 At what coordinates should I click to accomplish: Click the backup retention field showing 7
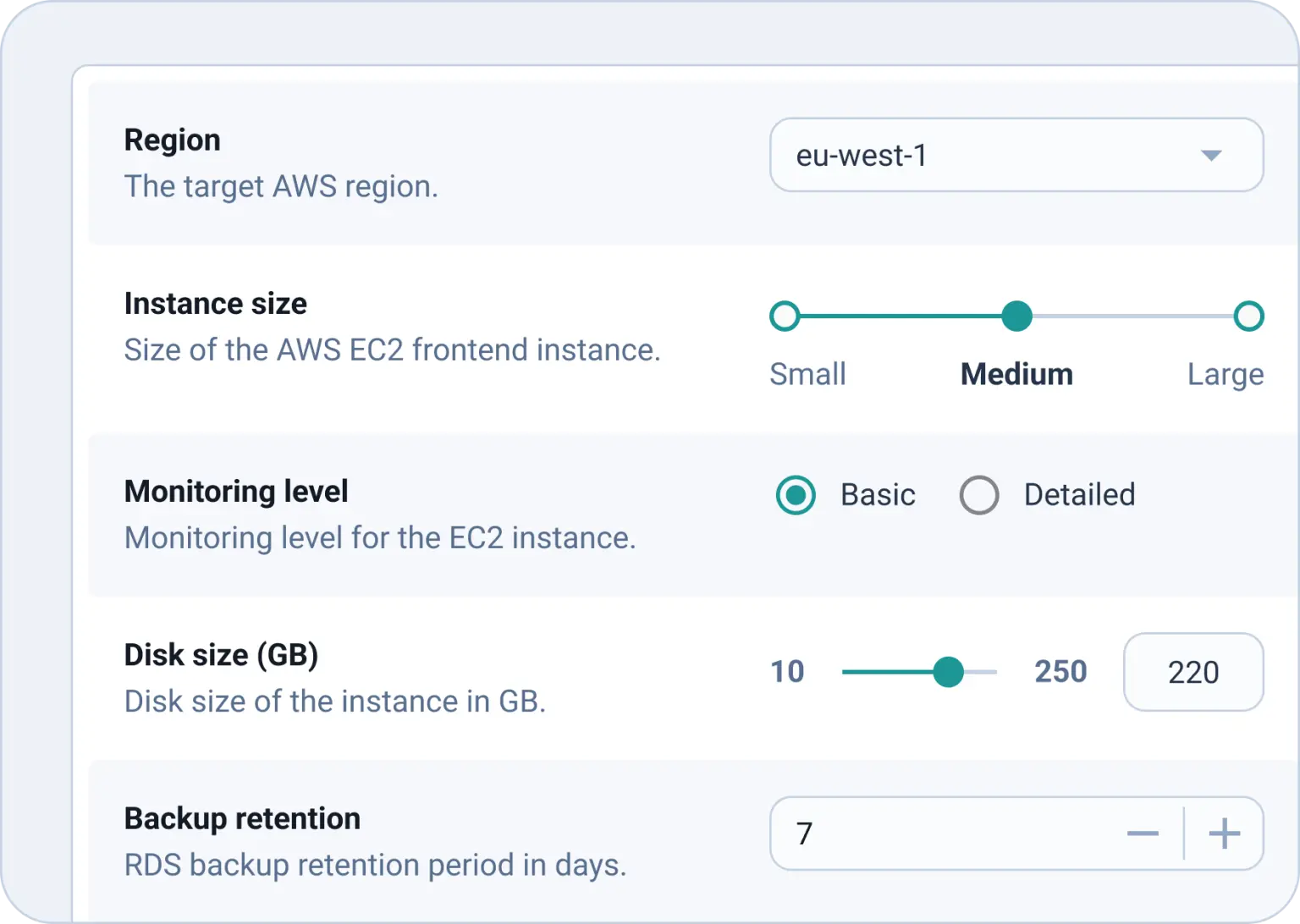click(931, 834)
